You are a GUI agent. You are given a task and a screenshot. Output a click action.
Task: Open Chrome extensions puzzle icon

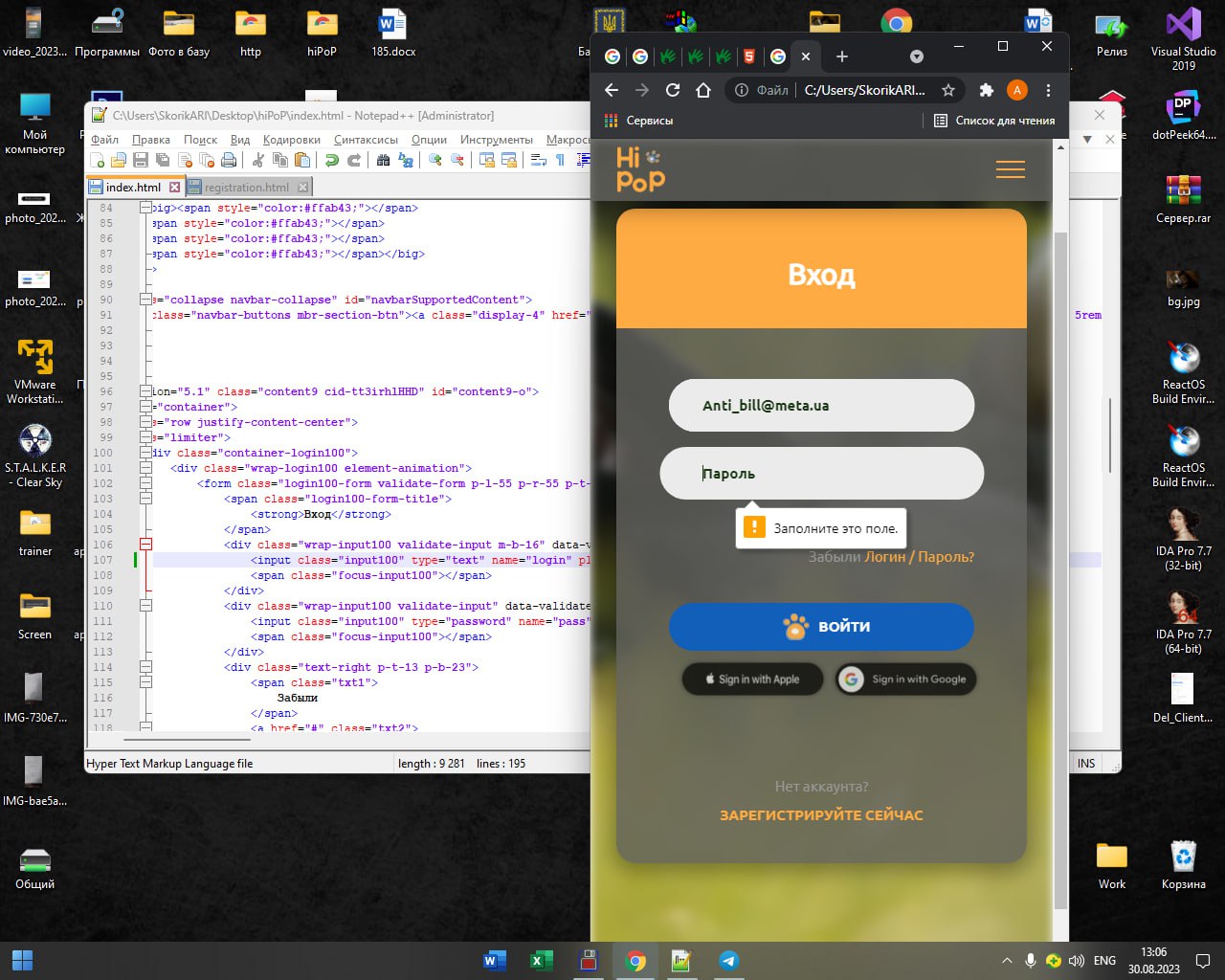pos(986,90)
